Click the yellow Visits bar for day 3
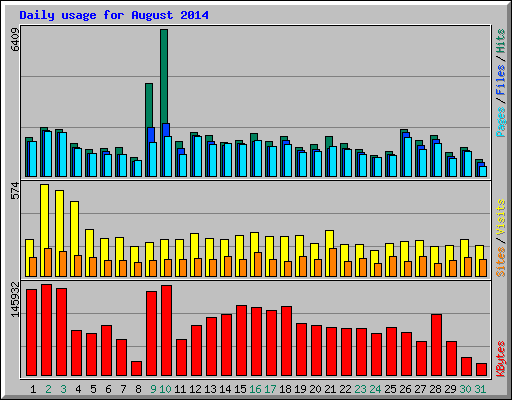The width and height of the screenshot is (512, 400). (x=60, y=221)
